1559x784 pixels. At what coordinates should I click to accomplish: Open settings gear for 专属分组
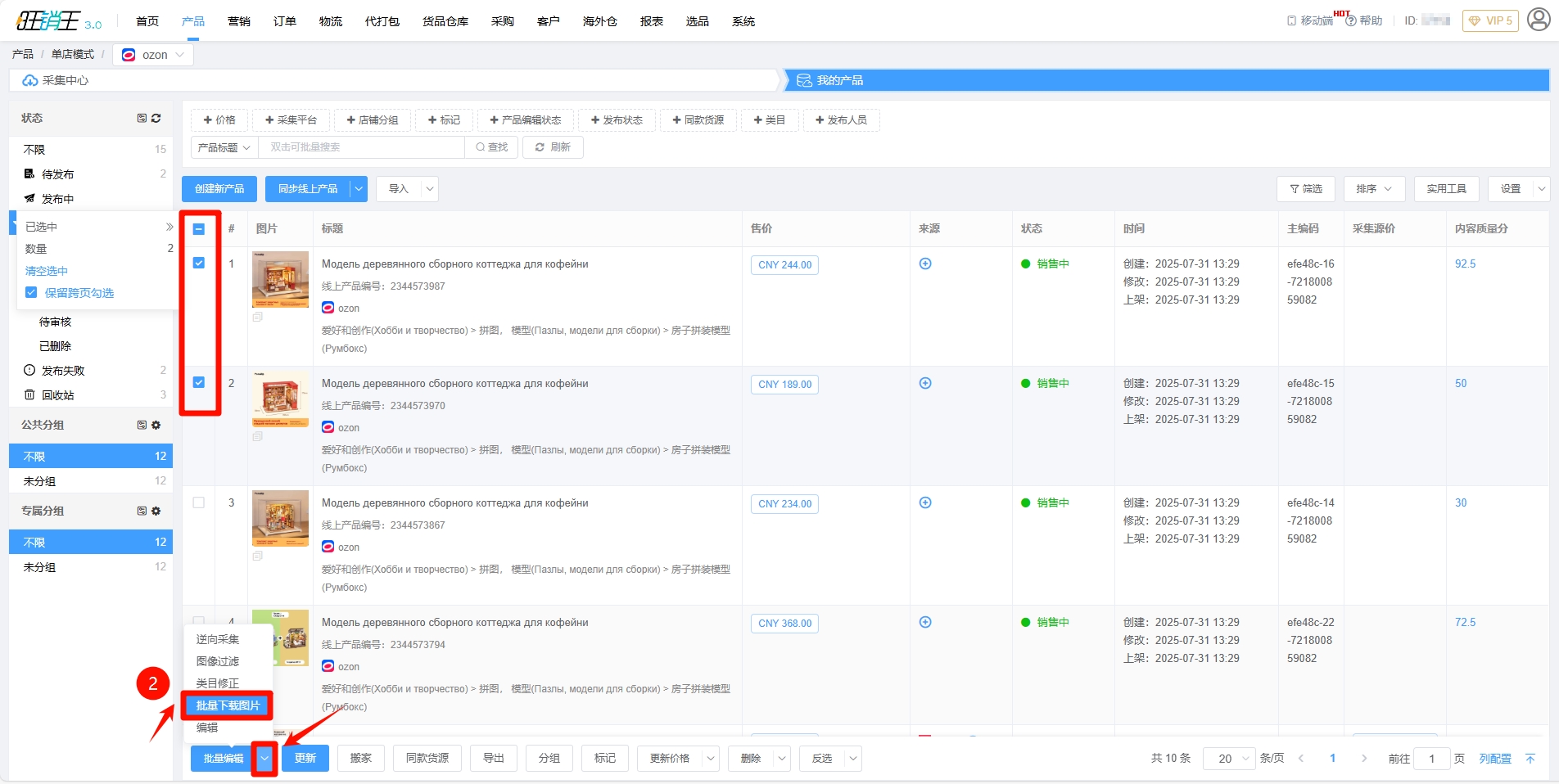tap(156, 511)
